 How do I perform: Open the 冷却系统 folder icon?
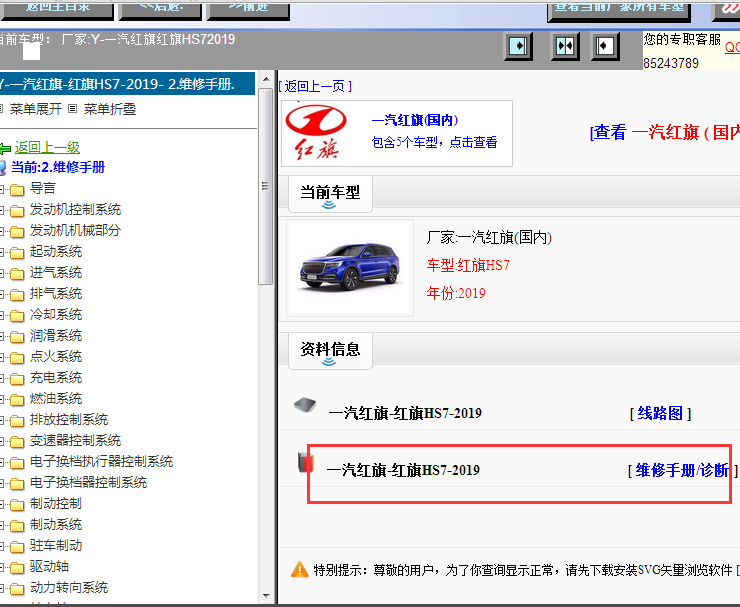17,316
